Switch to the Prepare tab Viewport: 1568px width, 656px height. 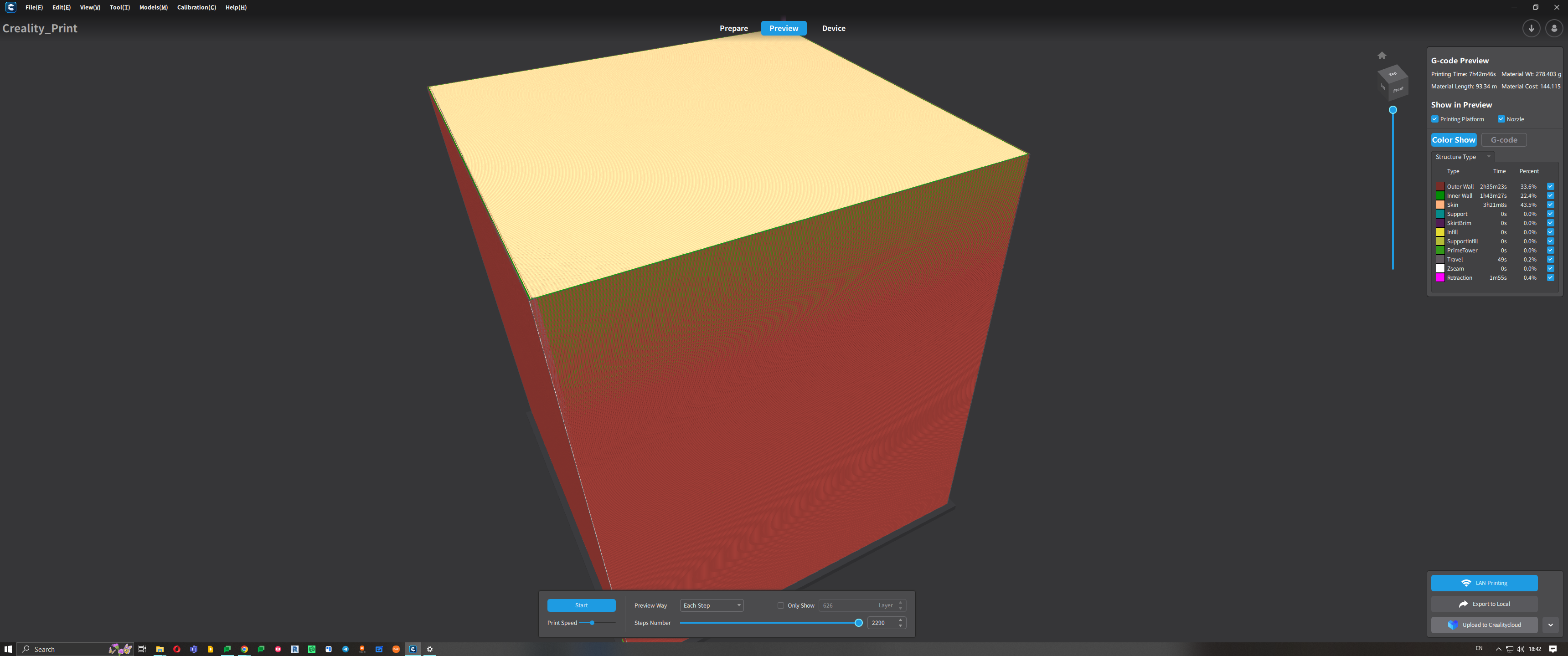[x=733, y=28]
